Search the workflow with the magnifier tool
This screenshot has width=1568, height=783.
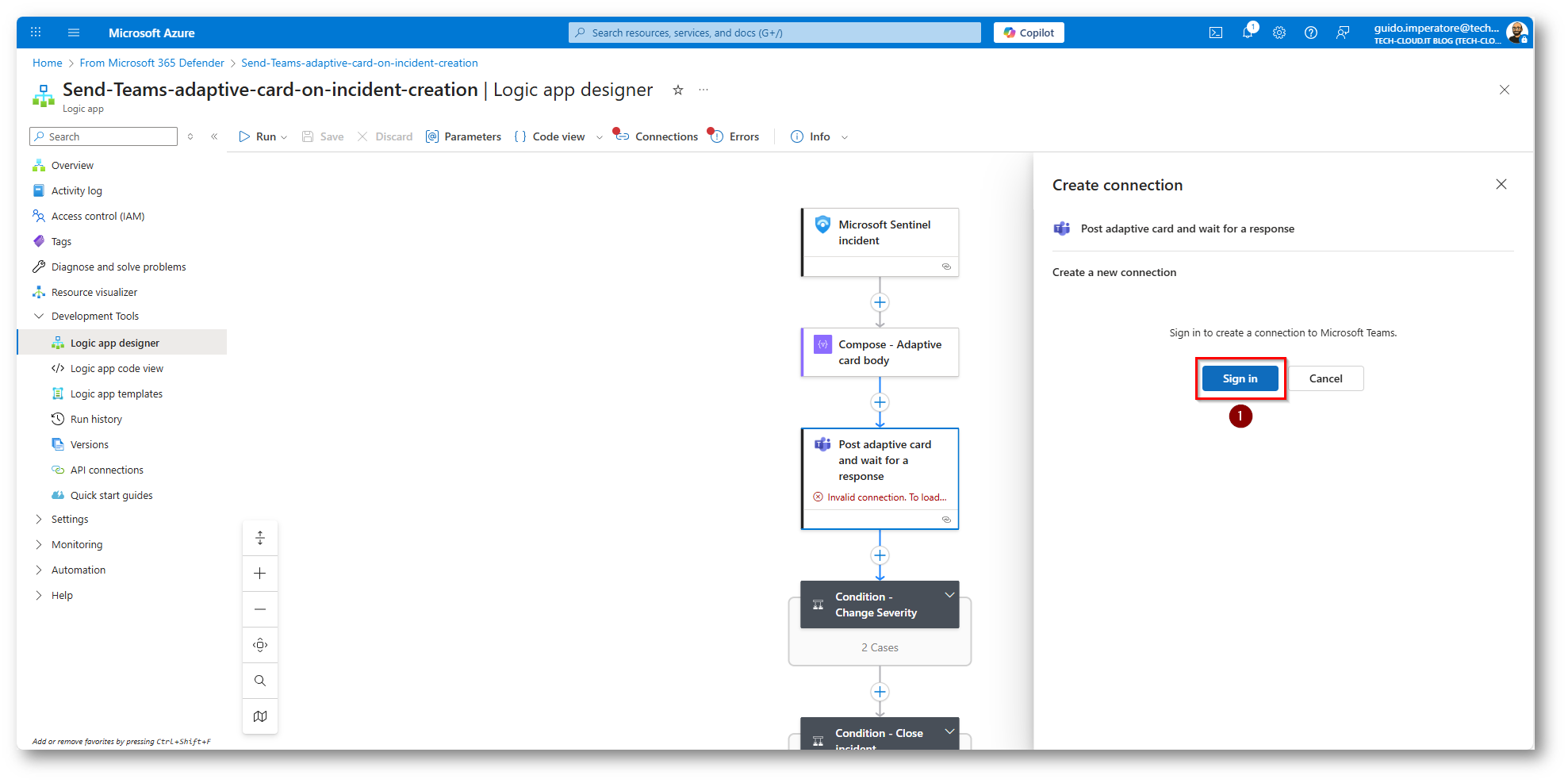[260, 681]
